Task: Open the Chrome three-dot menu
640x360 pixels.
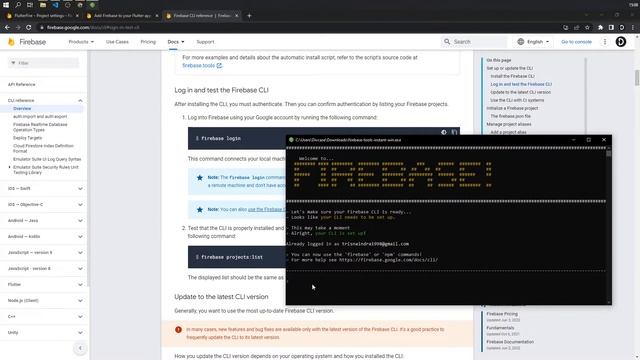Action: pos(633,27)
